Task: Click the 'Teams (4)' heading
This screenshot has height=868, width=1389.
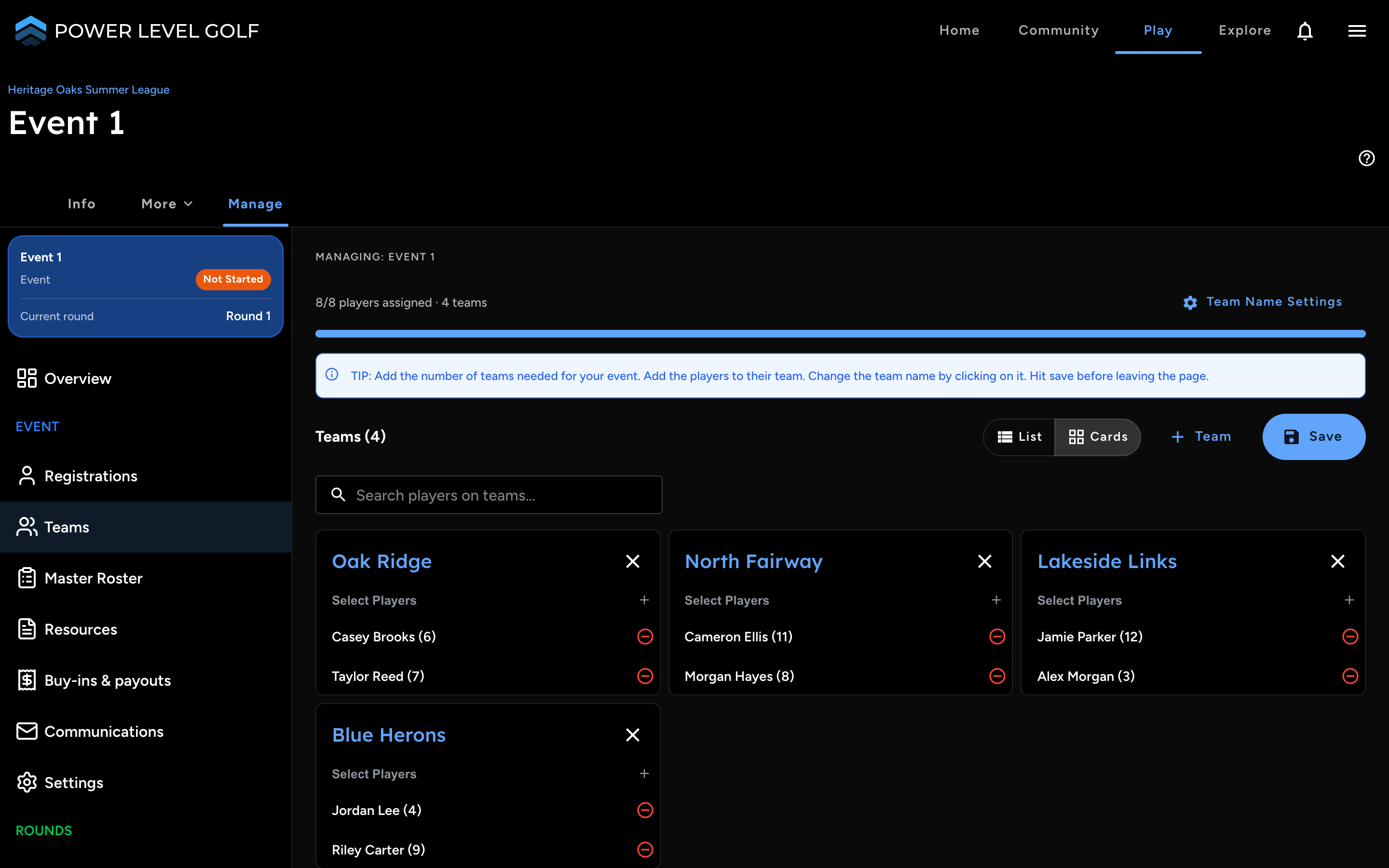Action: (351, 437)
